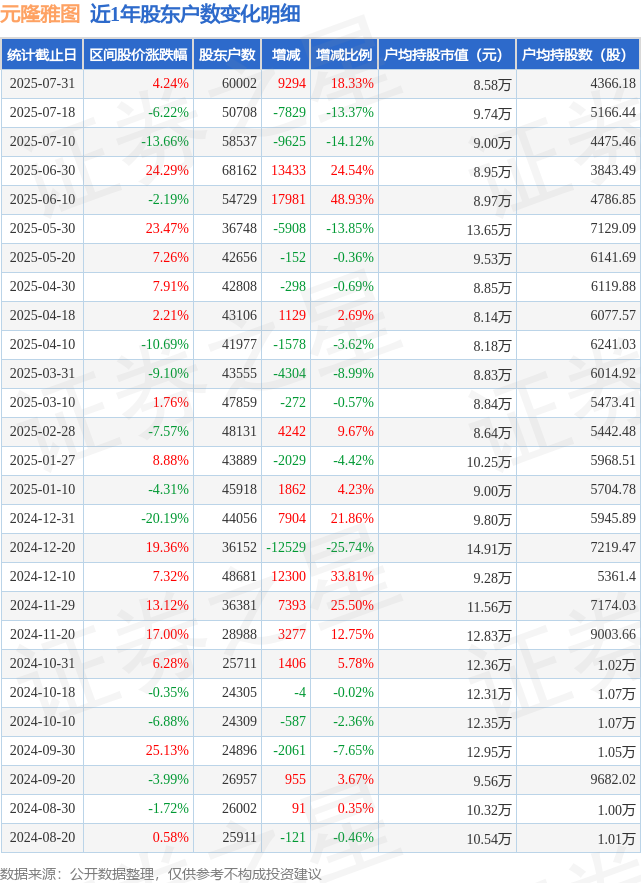Click the -12529 decrease value cell
Screen dimensions: 641x883
pos(286,547)
